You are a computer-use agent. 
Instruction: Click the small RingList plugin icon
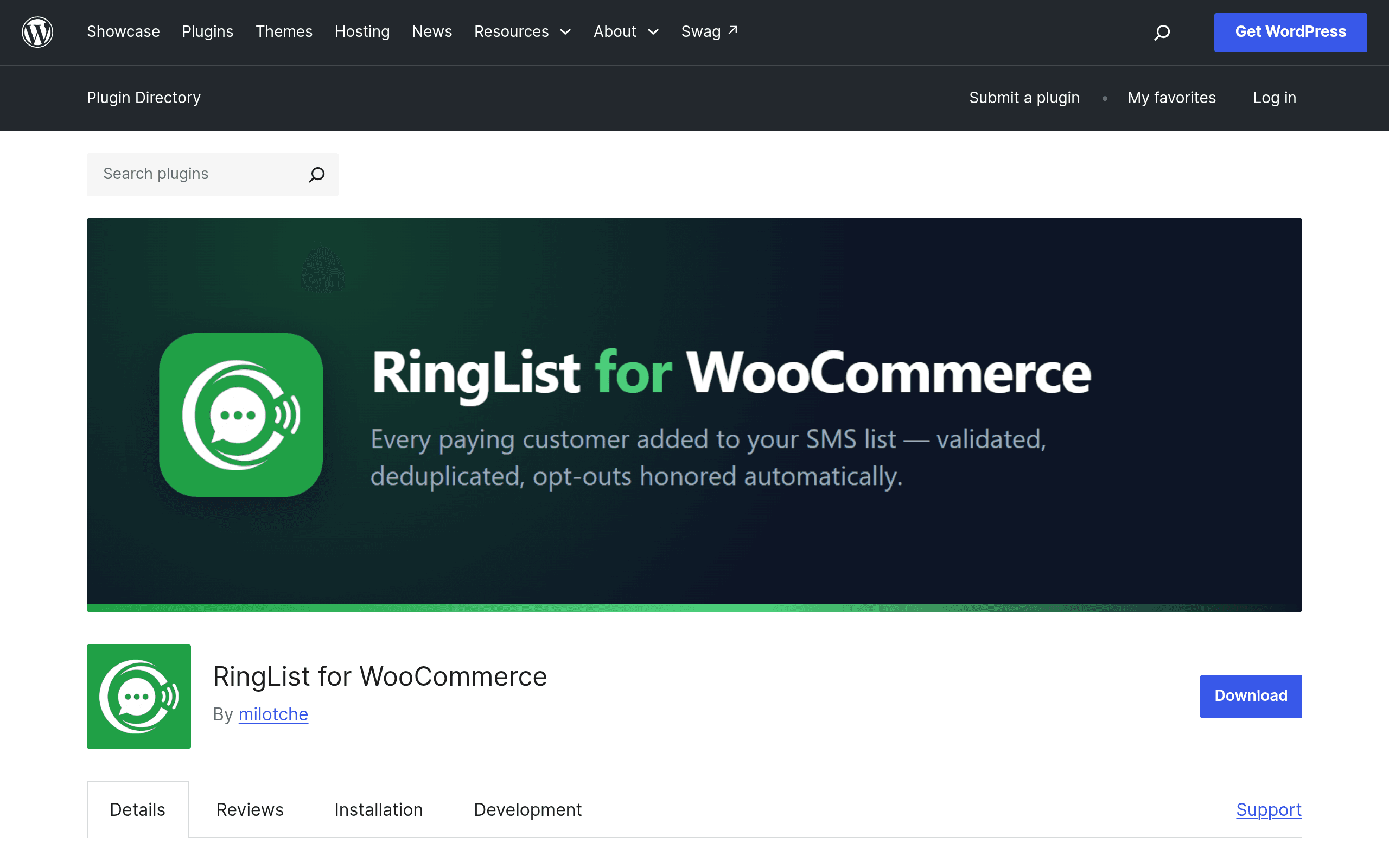click(139, 697)
